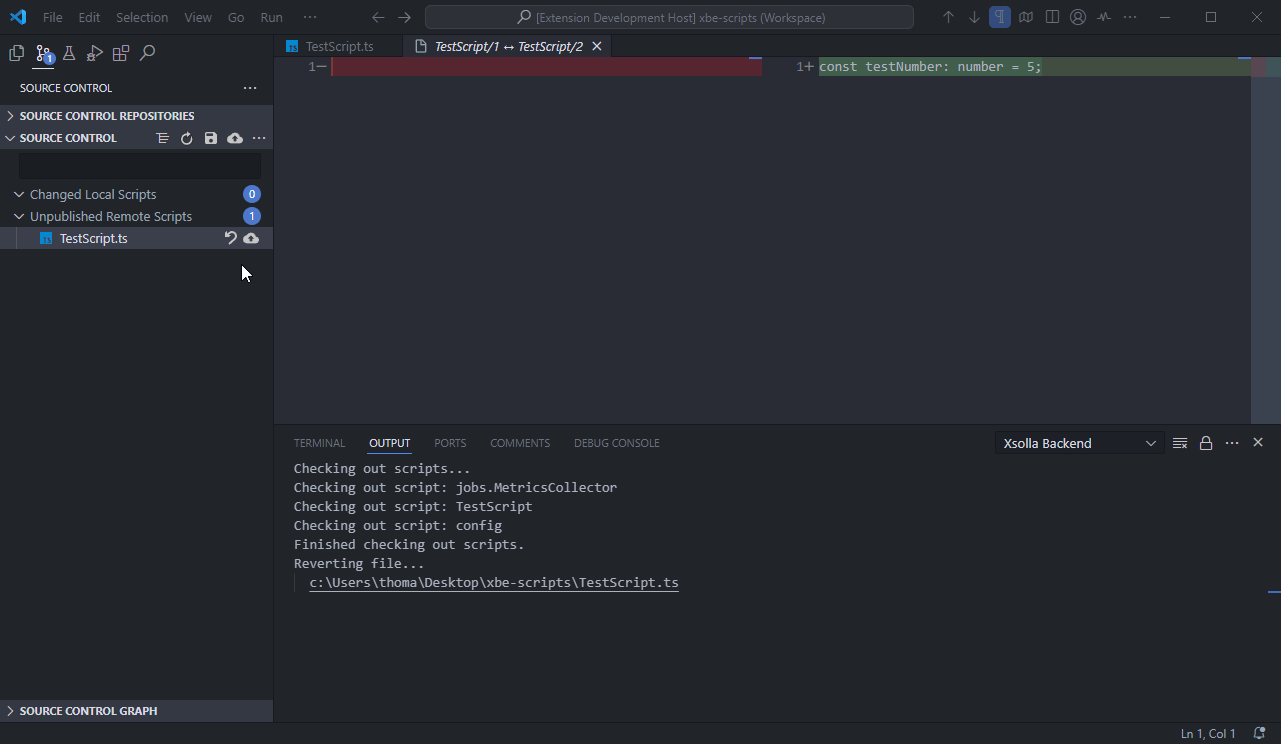Expand the SOURCE CONTROL REPOSITORIES section

136,116
